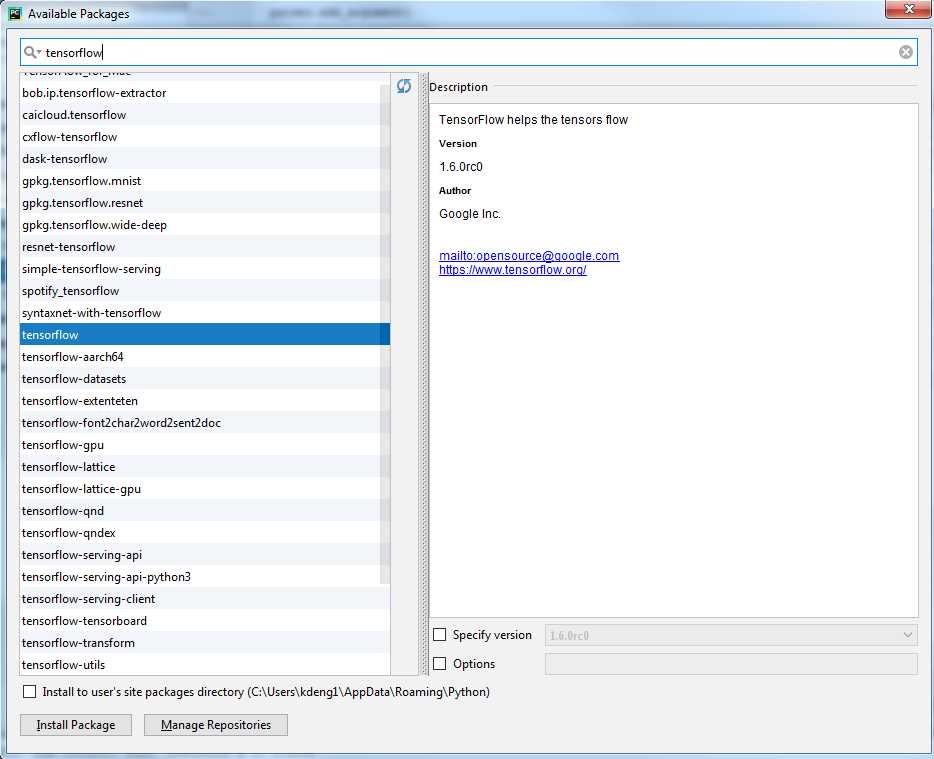Click the tensorflow search input field

468,52
